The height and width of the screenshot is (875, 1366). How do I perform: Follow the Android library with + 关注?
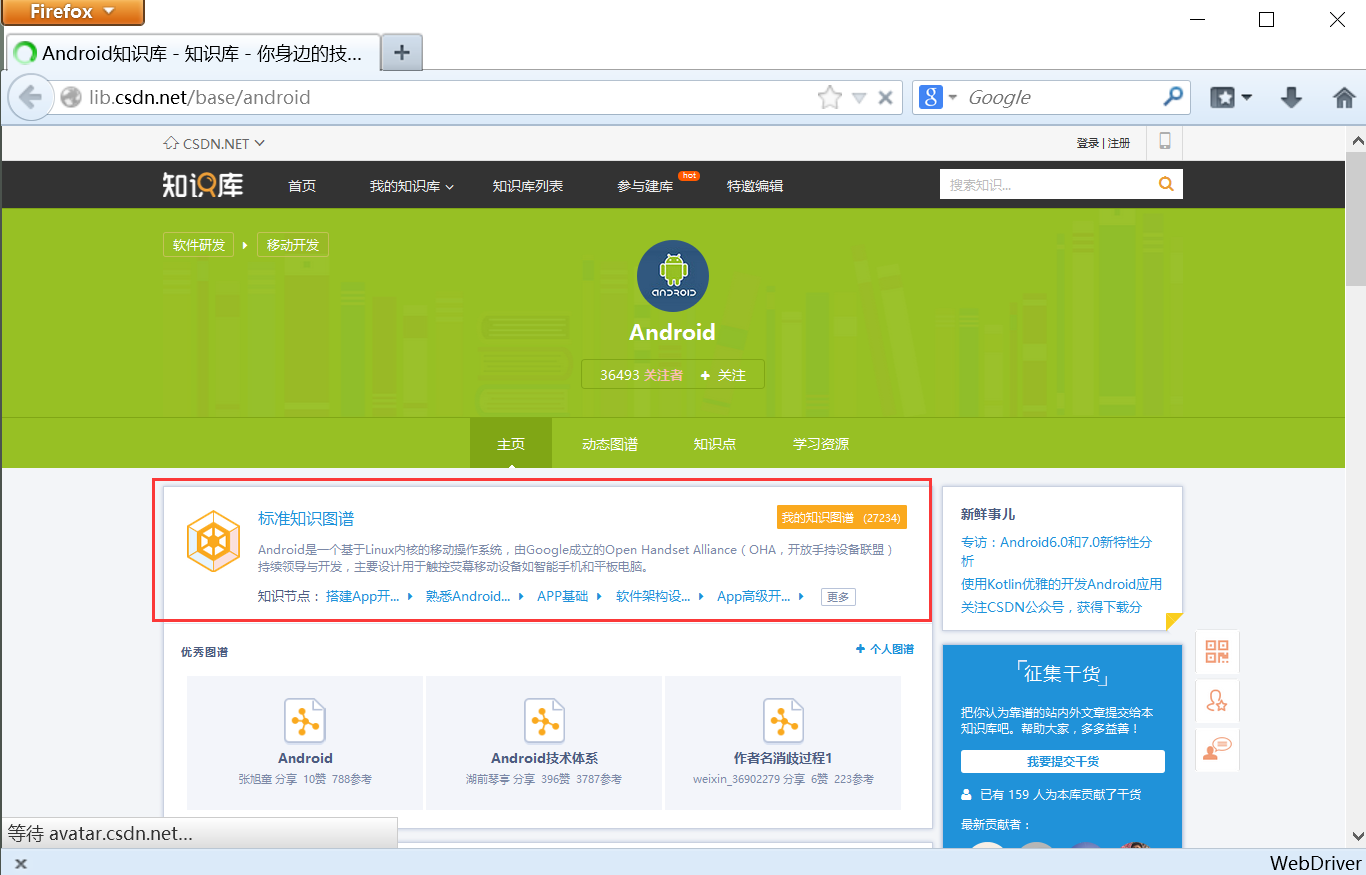click(723, 375)
